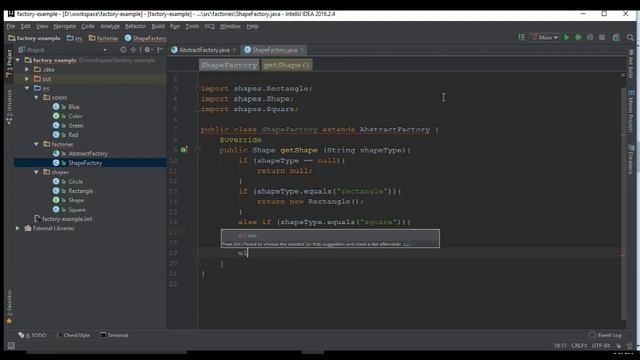
Task: Collapse the shapes package
Action: [36, 172]
